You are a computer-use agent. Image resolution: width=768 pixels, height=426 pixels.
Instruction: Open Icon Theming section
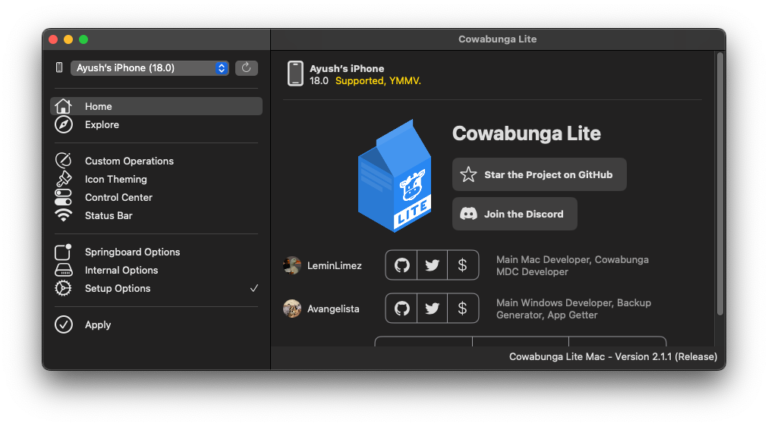[115, 179]
